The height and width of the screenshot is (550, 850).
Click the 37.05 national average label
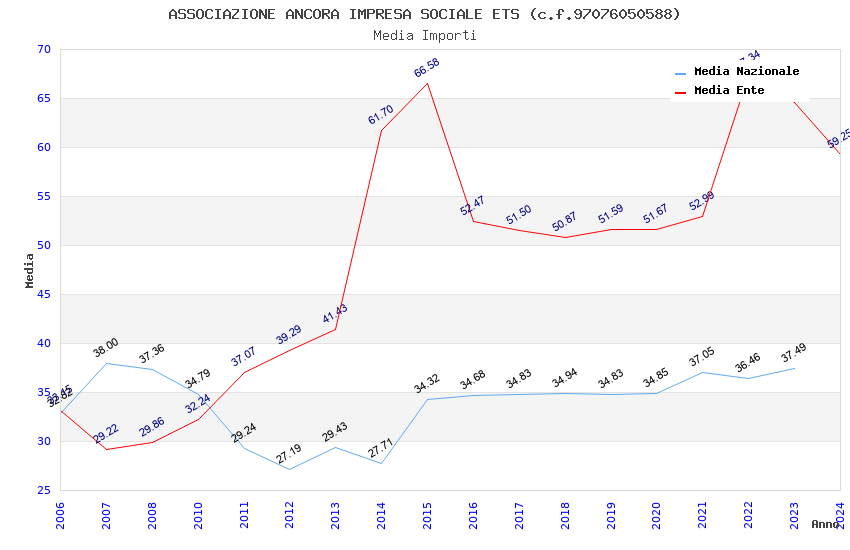pos(701,357)
